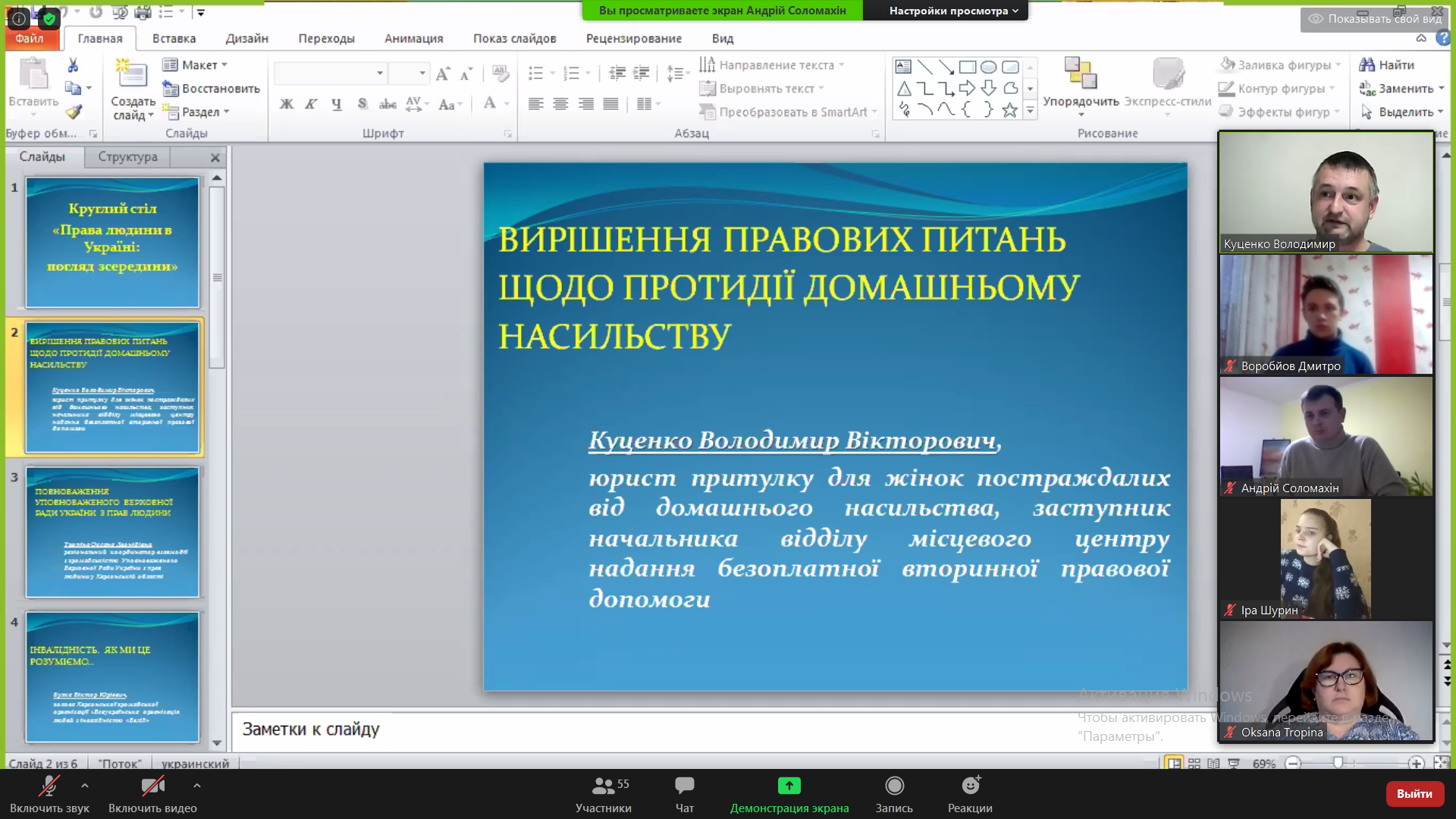Open the font name combo box
Screen dimensions: 1456x819
click(x=331, y=74)
